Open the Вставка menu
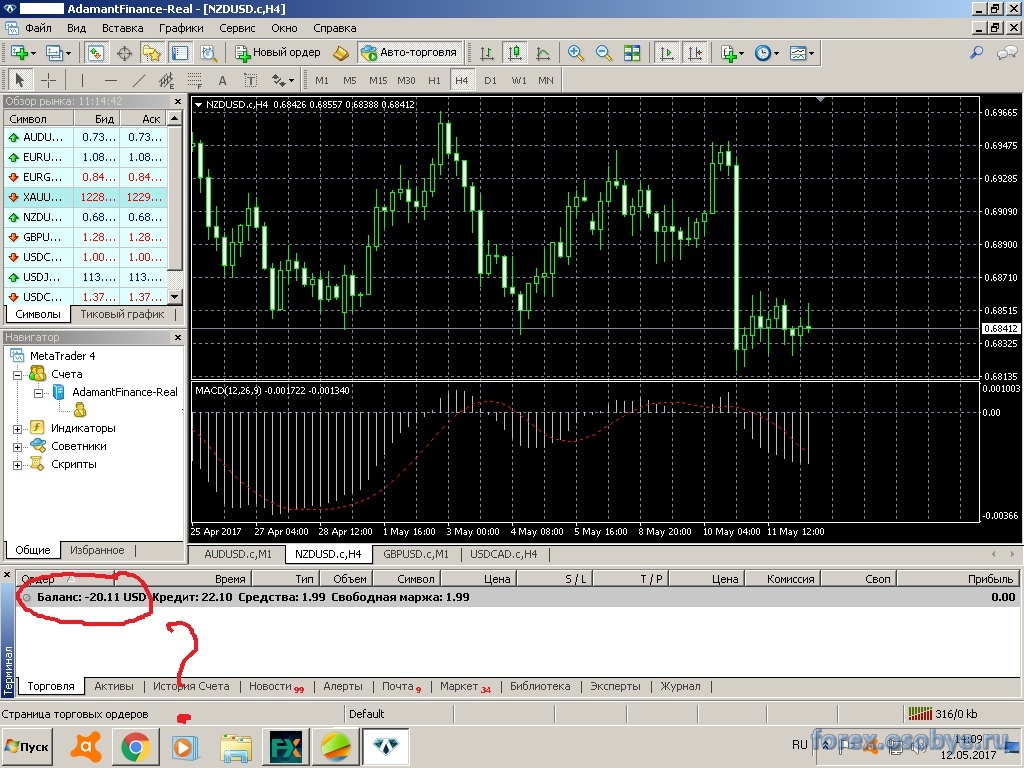Screen dimensions: 1024x768 [x=123, y=28]
